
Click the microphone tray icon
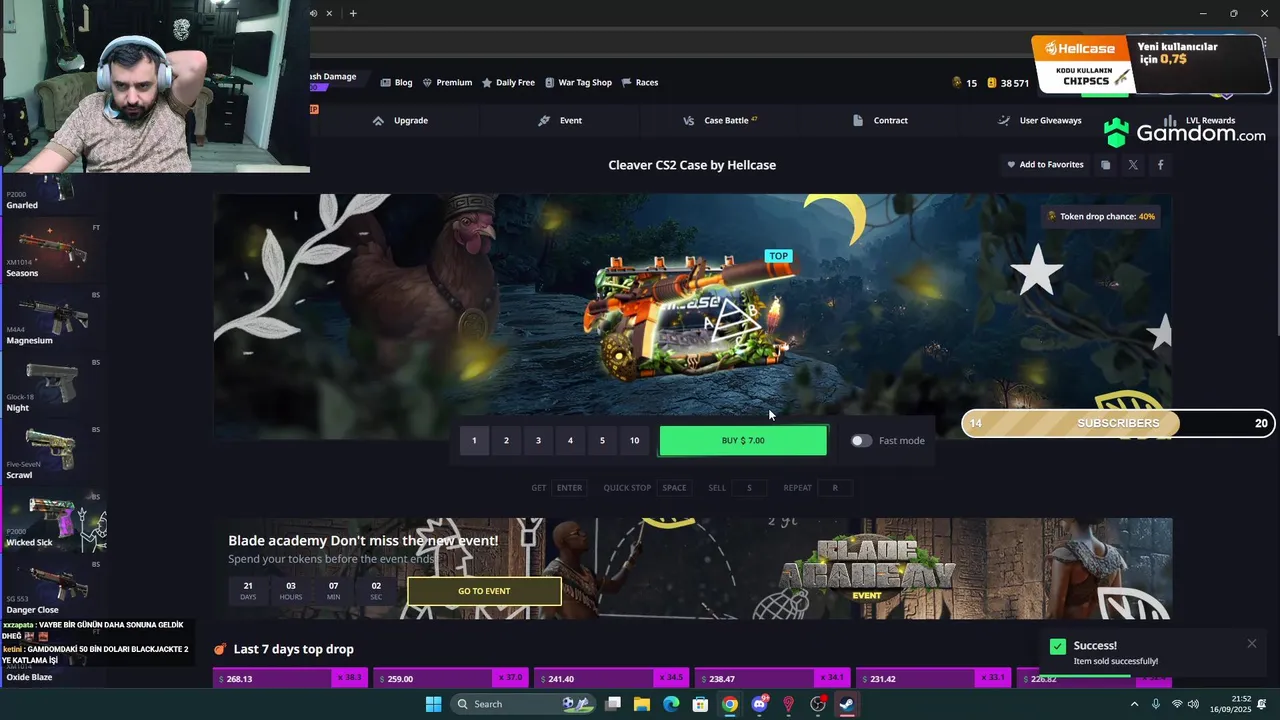pos(1156,704)
